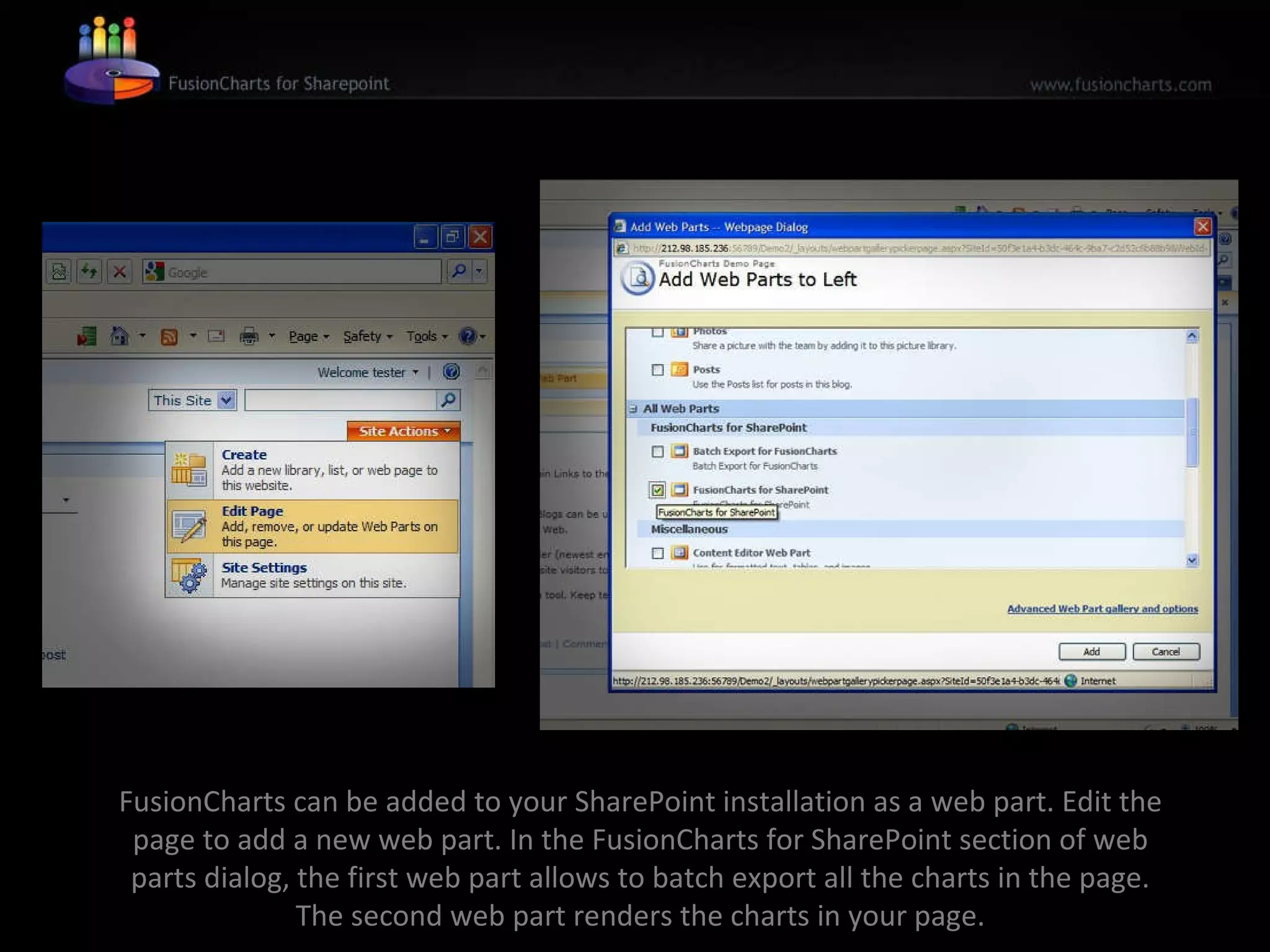The image size is (1270, 952).
Task: Click the Read Mail icon
Action: (x=216, y=336)
